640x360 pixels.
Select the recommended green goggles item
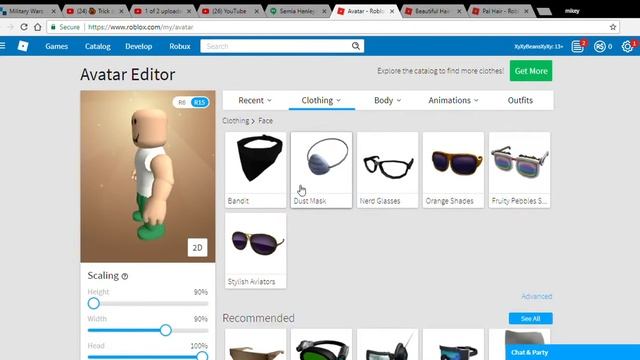[x=321, y=345]
